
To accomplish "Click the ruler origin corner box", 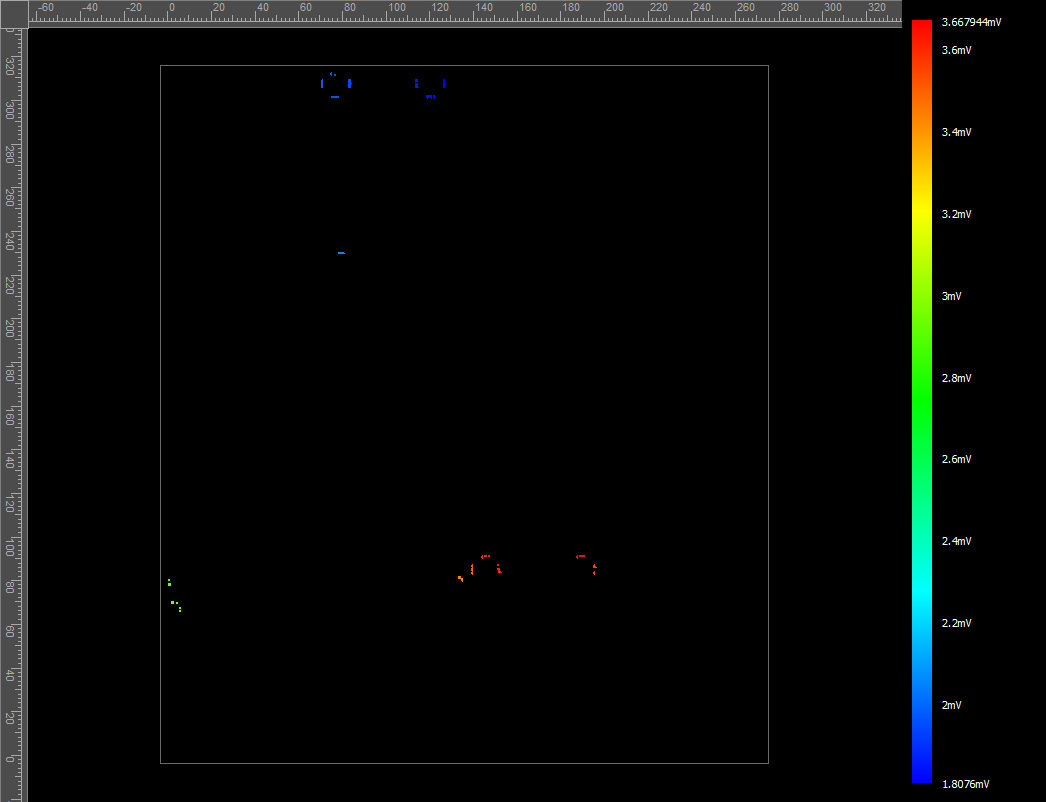I will (x=13, y=13).
